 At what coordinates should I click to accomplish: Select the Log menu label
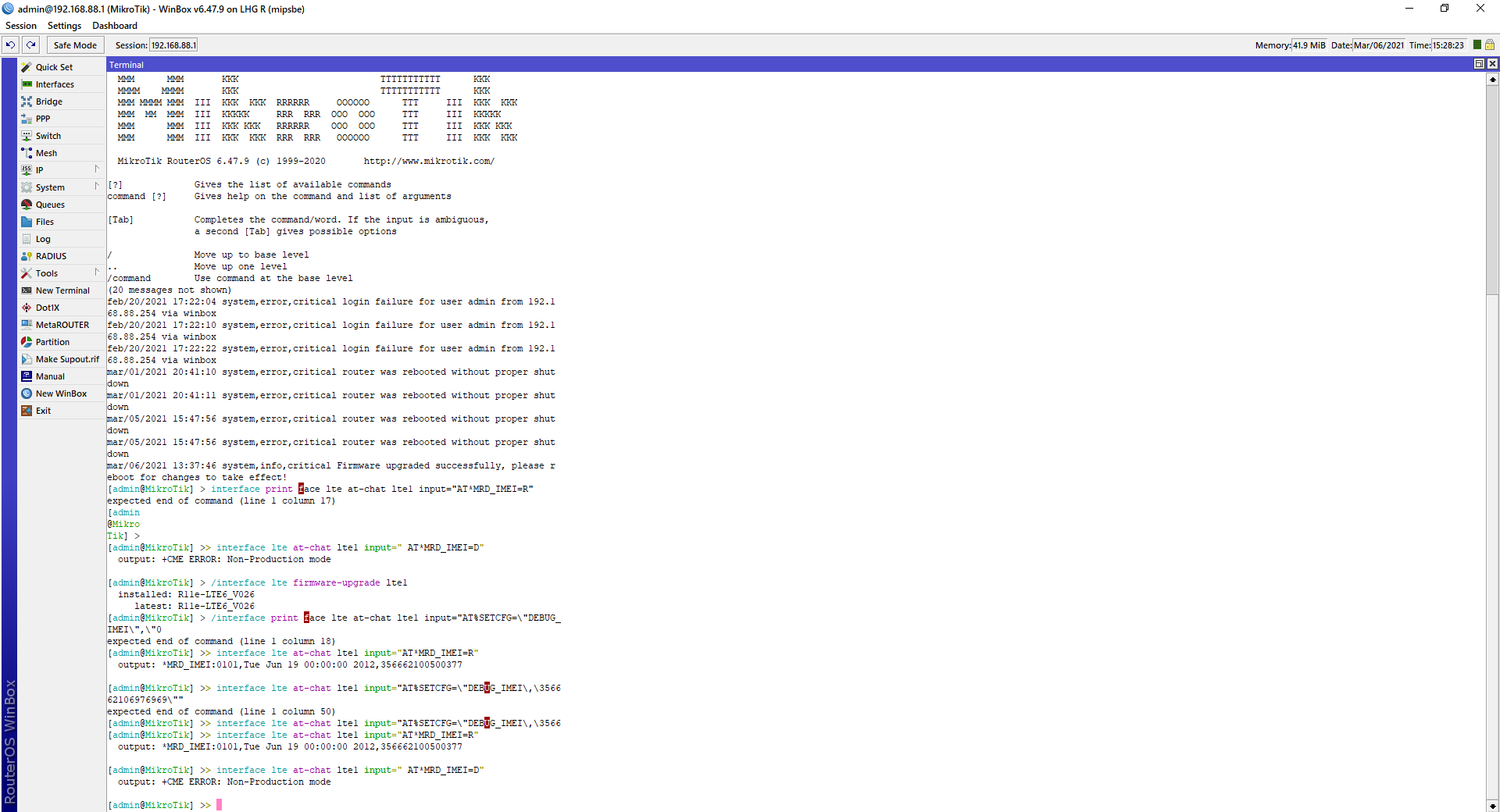[43, 239]
